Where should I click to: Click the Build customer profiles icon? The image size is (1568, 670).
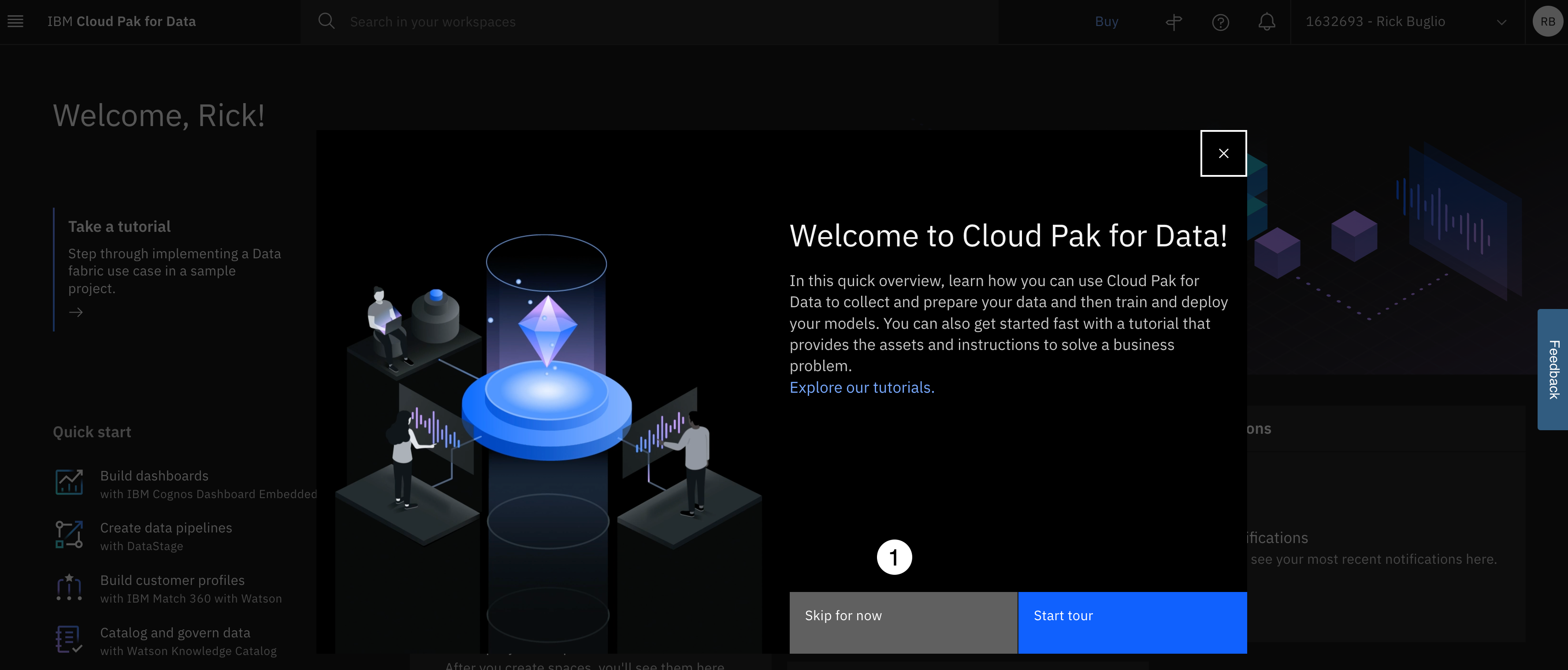69,587
